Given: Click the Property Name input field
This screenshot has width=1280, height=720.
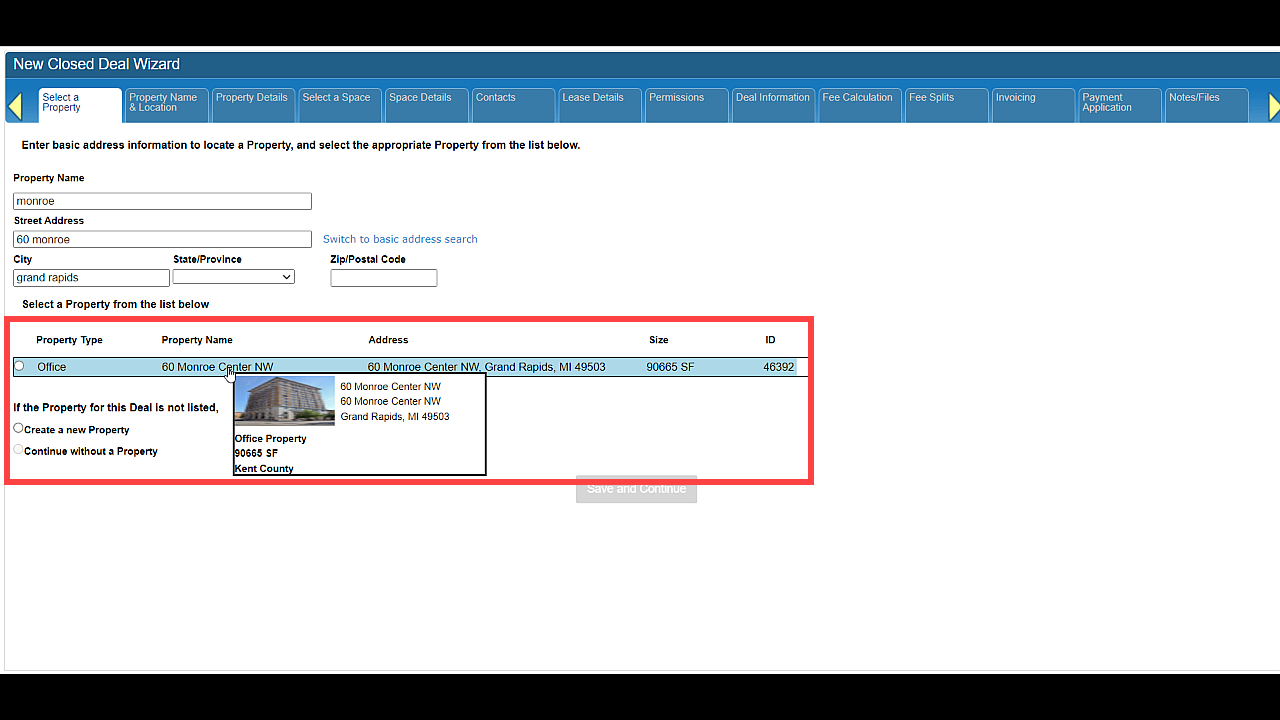Looking at the screenshot, I should click(x=162, y=201).
